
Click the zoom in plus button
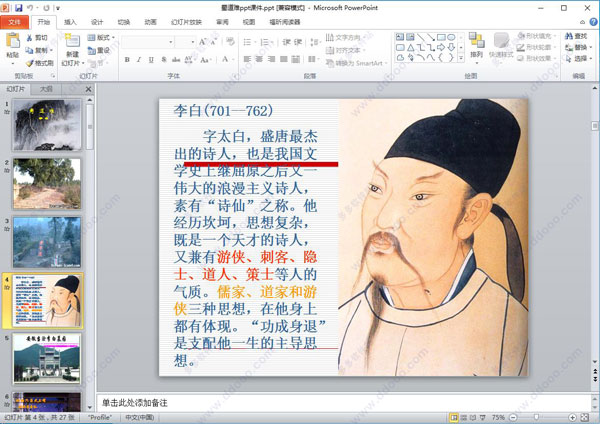click(x=572, y=417)
